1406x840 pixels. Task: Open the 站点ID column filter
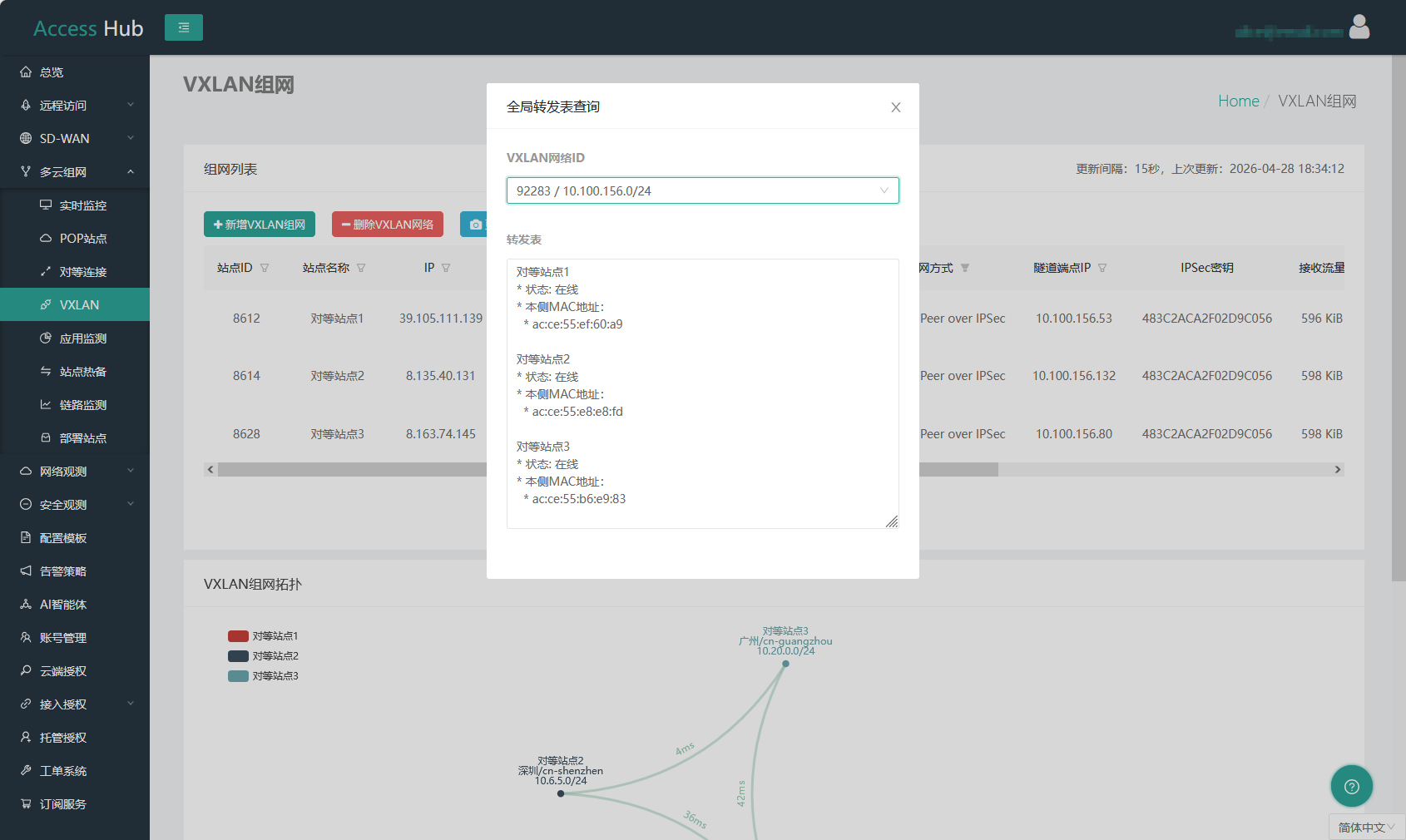click(x=265, y=268)
